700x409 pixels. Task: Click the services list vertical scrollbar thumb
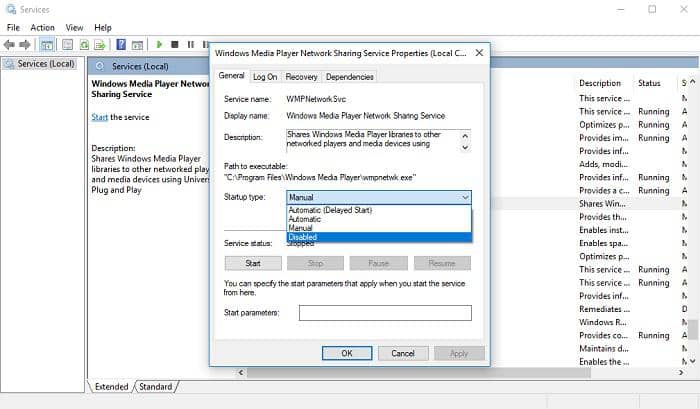692,330
